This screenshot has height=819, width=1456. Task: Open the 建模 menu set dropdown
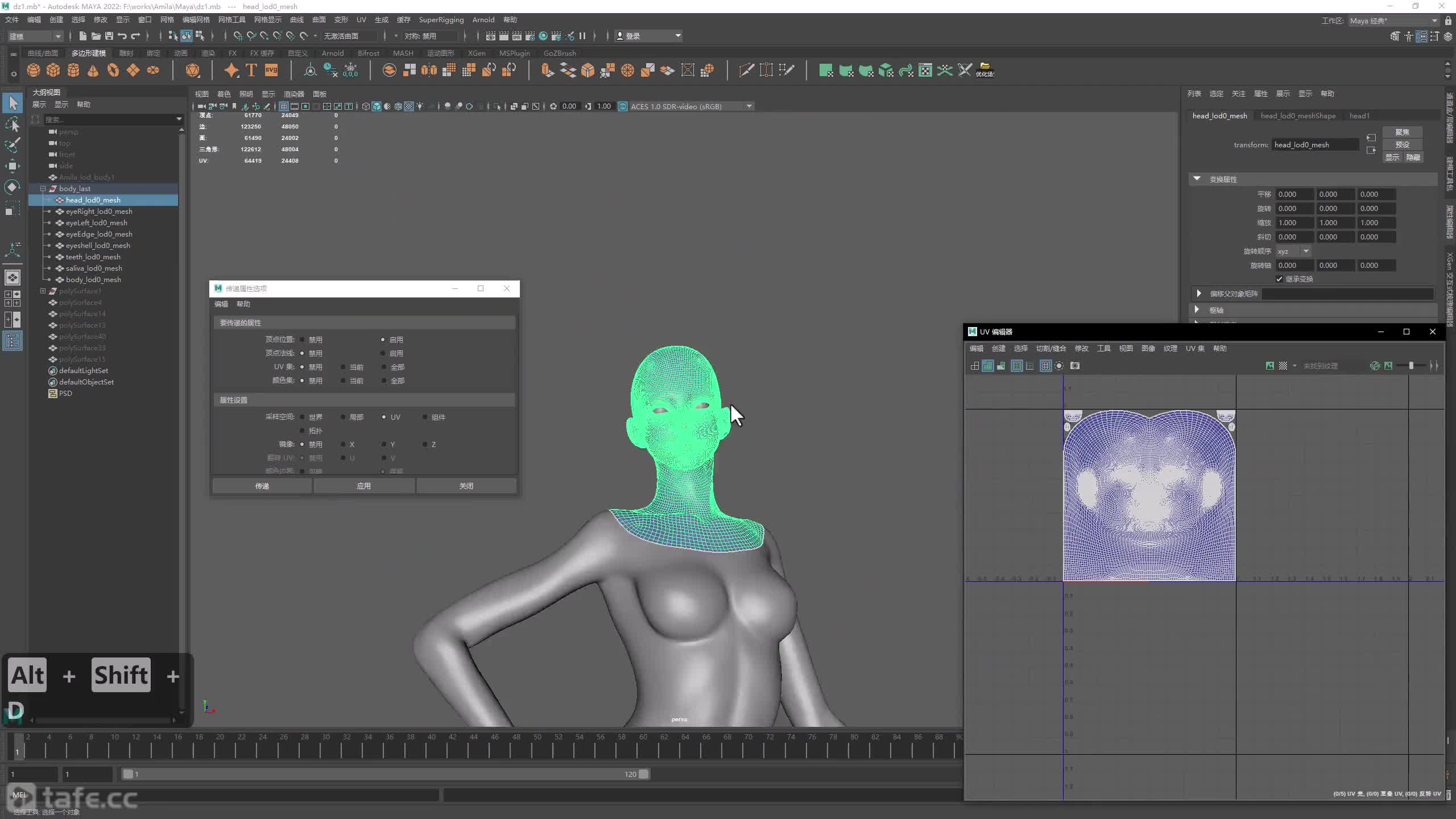click(35, 36)
